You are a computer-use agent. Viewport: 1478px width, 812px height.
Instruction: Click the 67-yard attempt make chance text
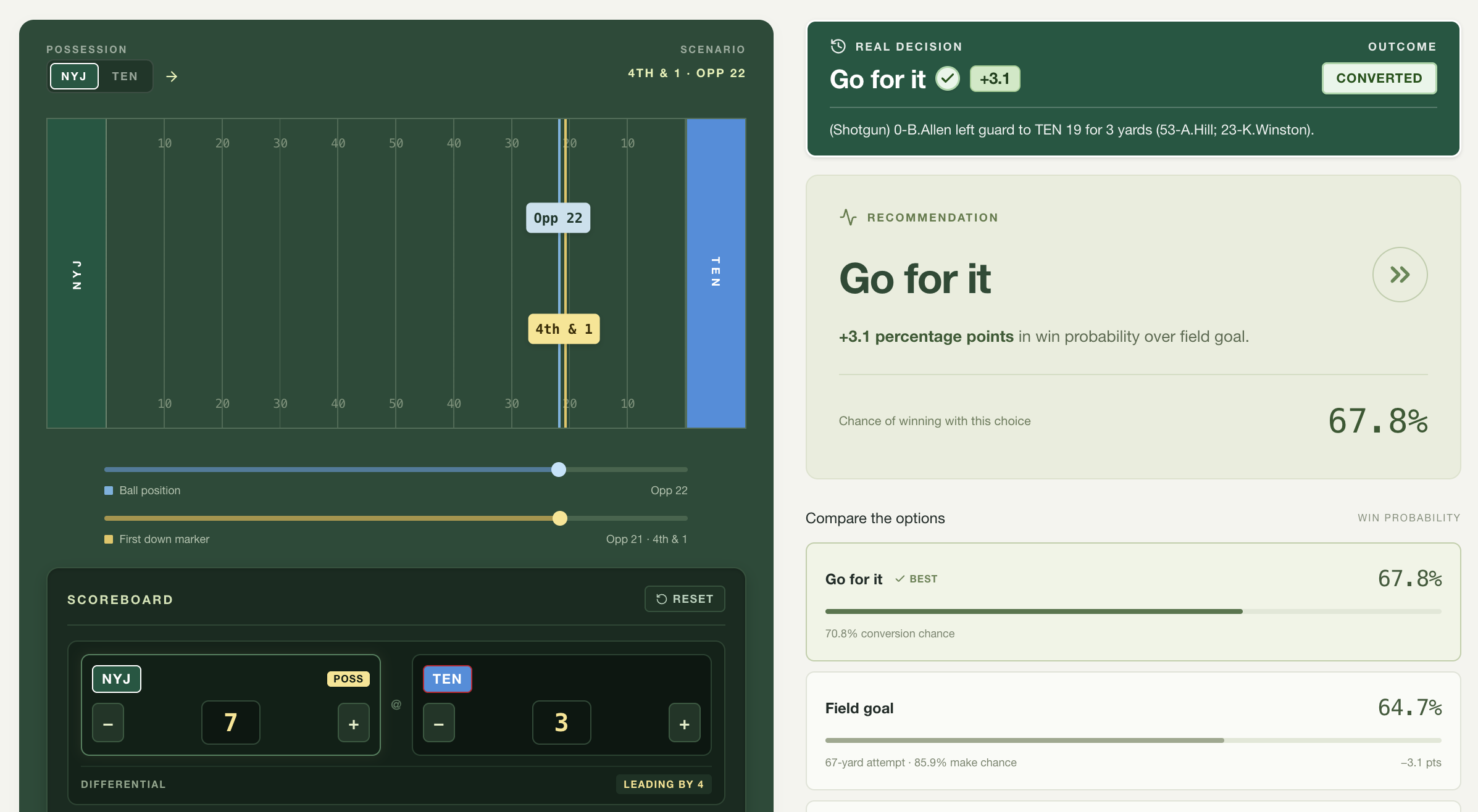coord(921,763)
